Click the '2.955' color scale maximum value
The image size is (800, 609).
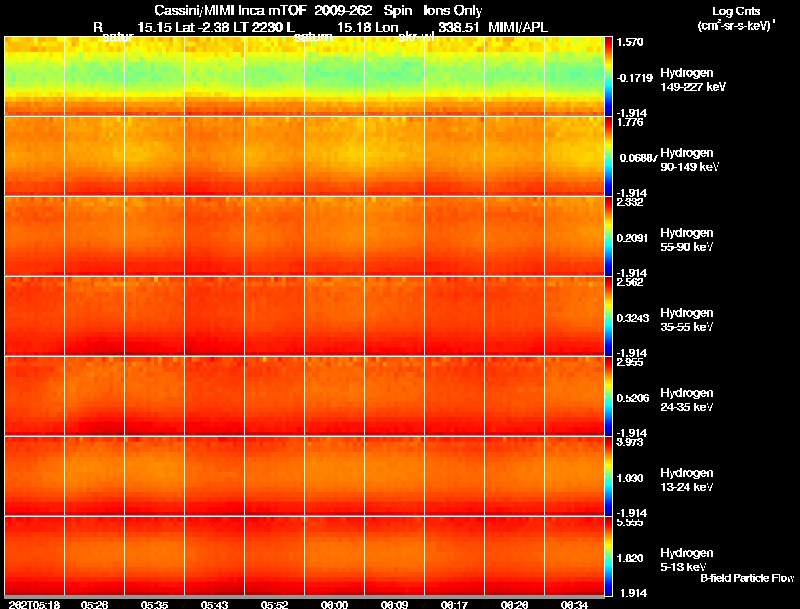coord(631,363)
